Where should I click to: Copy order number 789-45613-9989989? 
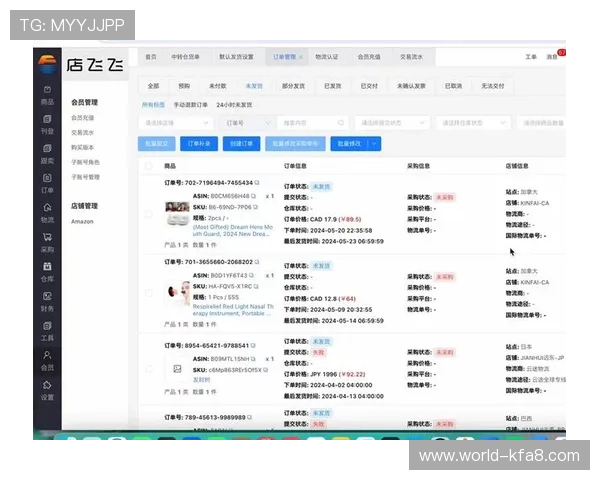click(x=249, y=417)
